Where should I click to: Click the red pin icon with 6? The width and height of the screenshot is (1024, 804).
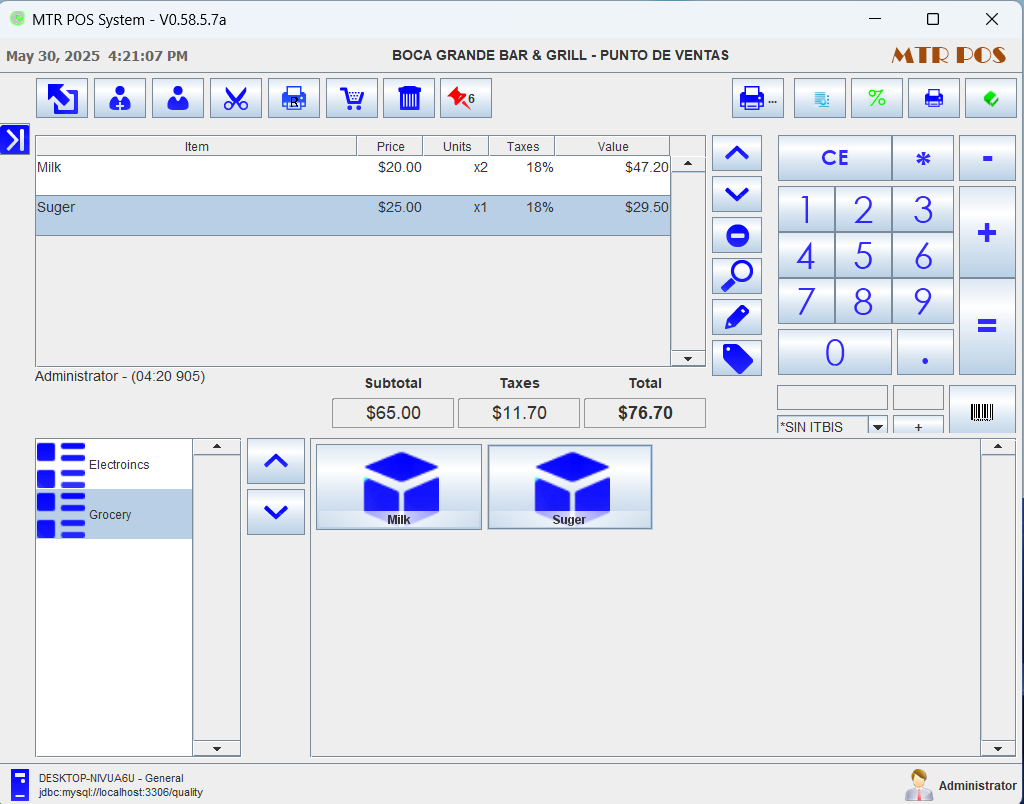point(466,98)
